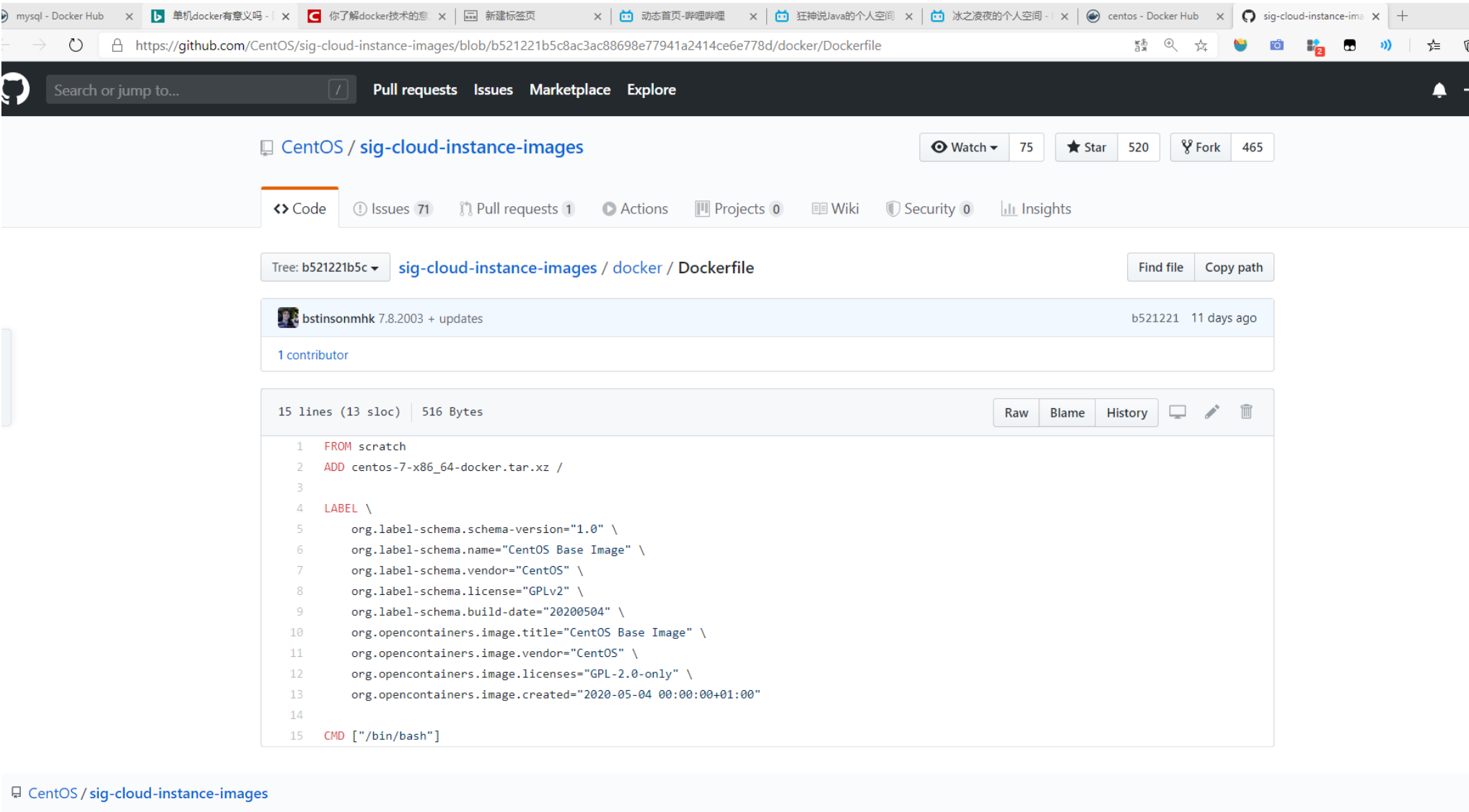Click the browser reload icon

tap(76, 45)
